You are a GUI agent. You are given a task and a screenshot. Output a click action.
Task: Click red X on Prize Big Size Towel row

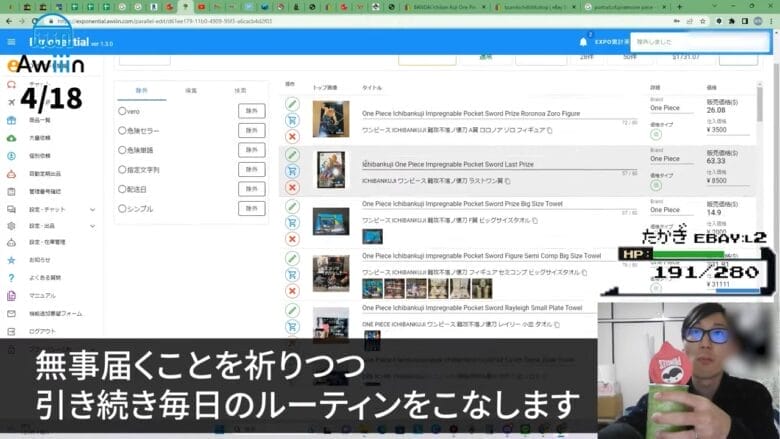coord(292,239)
